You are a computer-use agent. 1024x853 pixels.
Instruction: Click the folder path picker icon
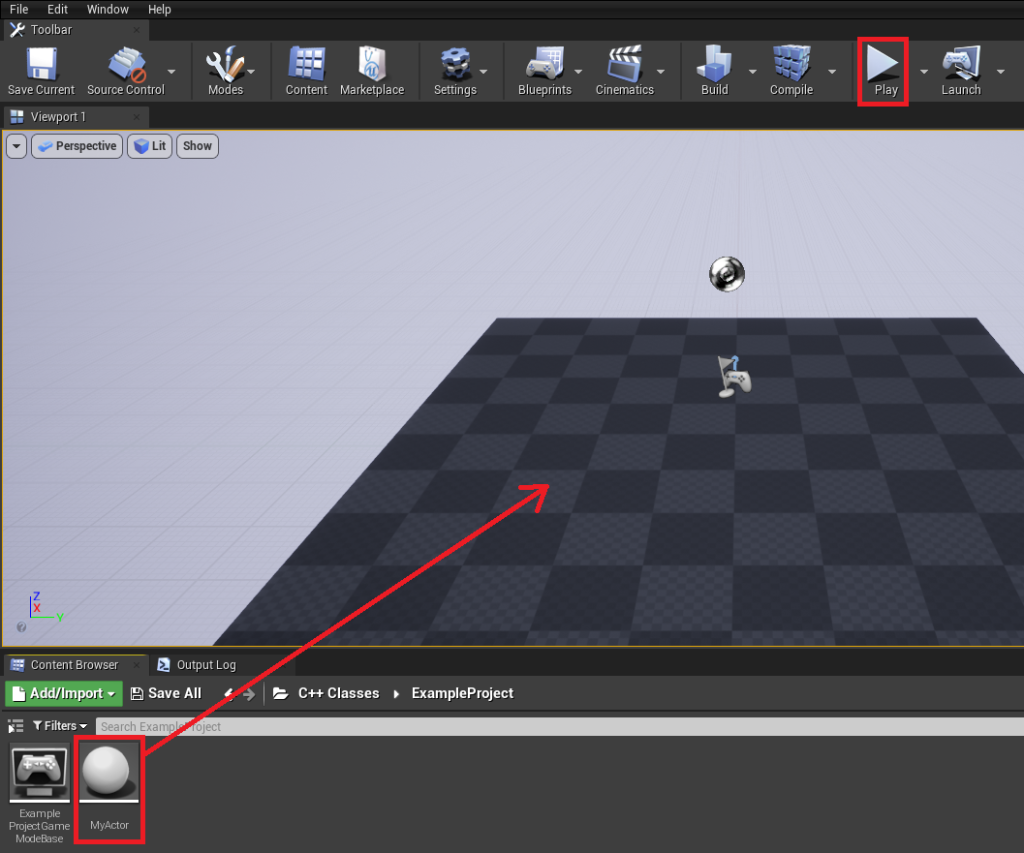(x=280, y=694)
